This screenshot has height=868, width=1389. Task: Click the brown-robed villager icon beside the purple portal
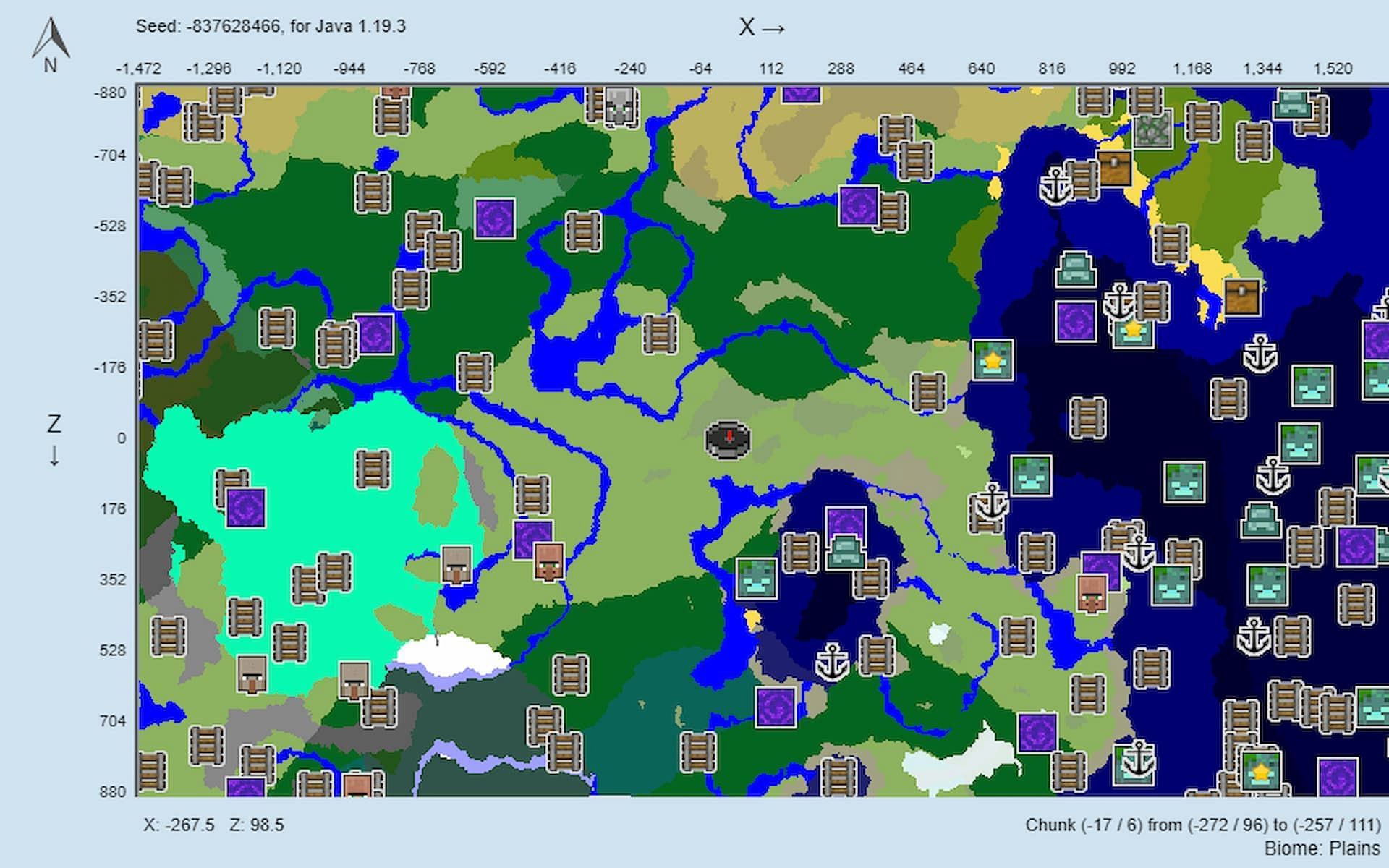549,561
